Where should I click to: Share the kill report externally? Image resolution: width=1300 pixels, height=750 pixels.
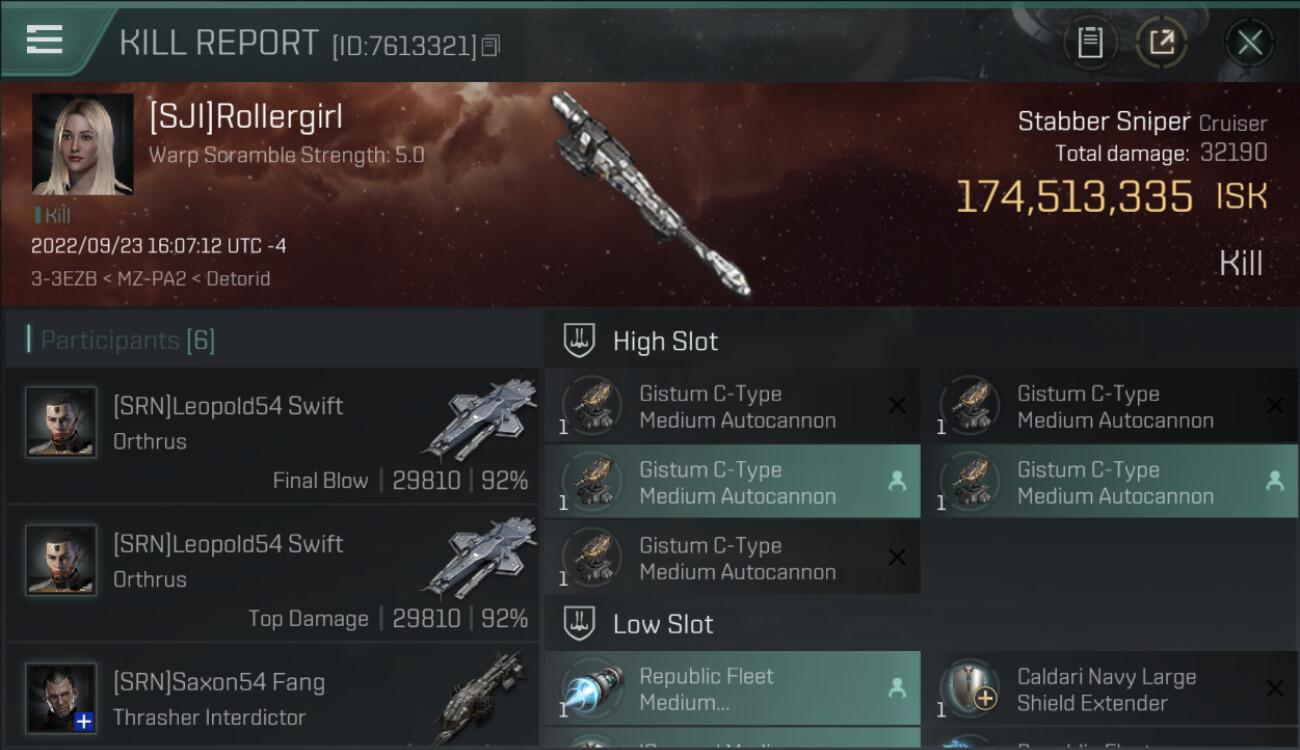(1161, 42)
